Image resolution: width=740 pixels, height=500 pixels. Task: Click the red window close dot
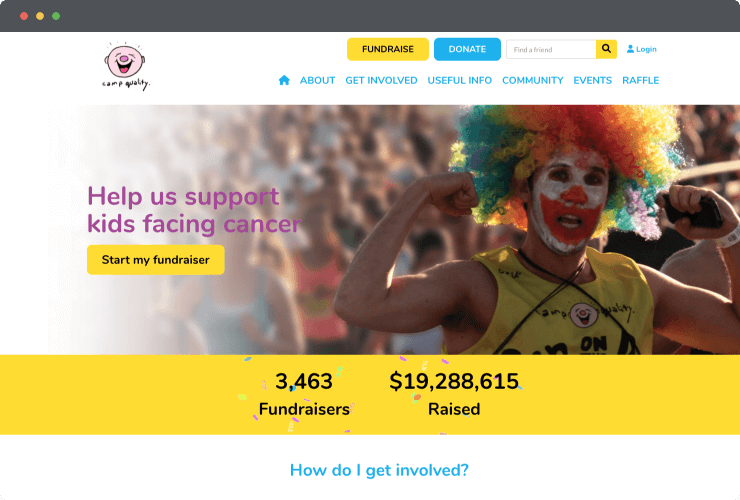tap(24, 16)
